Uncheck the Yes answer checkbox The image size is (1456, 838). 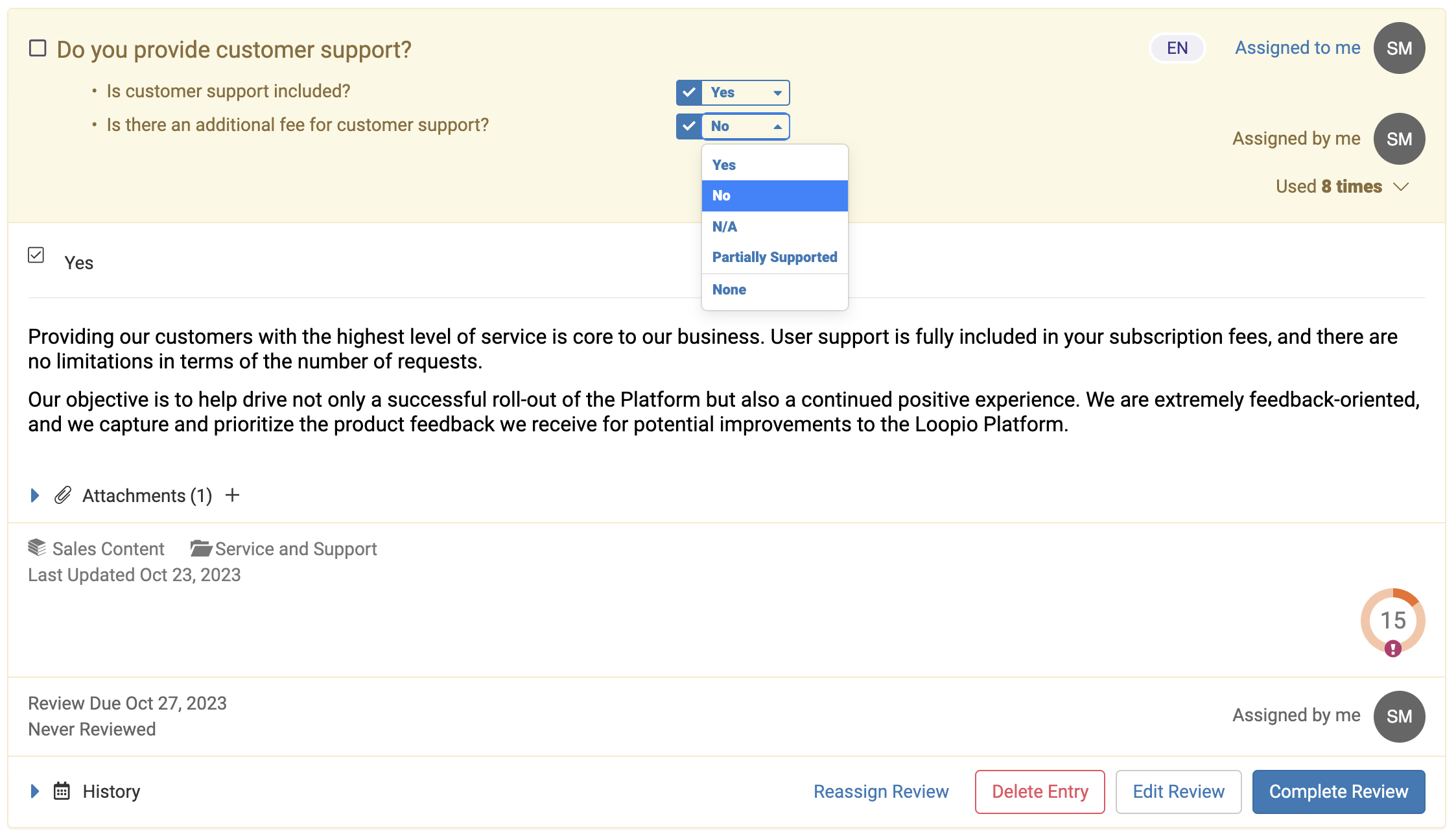pyautogui.click(x=36, y=256)
